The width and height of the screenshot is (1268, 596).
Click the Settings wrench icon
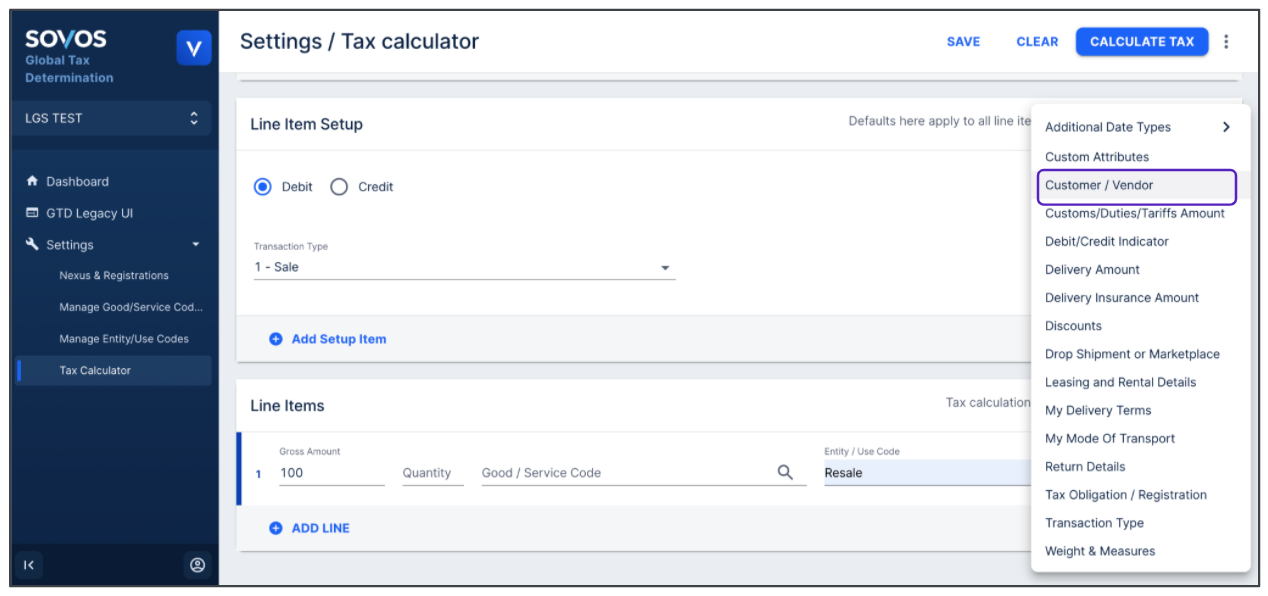click(32, 244)
